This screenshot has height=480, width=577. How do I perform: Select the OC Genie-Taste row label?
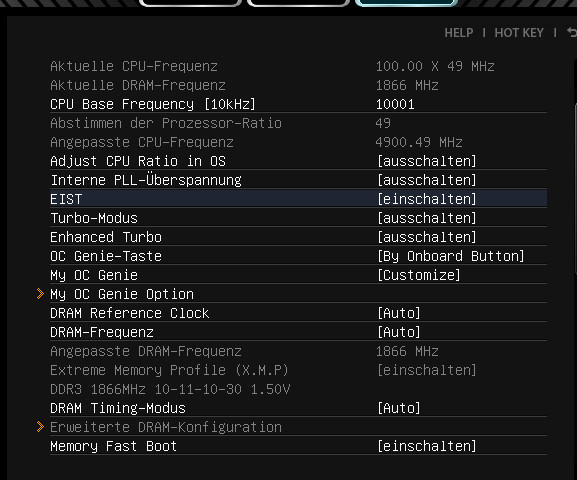pos(106,256)
